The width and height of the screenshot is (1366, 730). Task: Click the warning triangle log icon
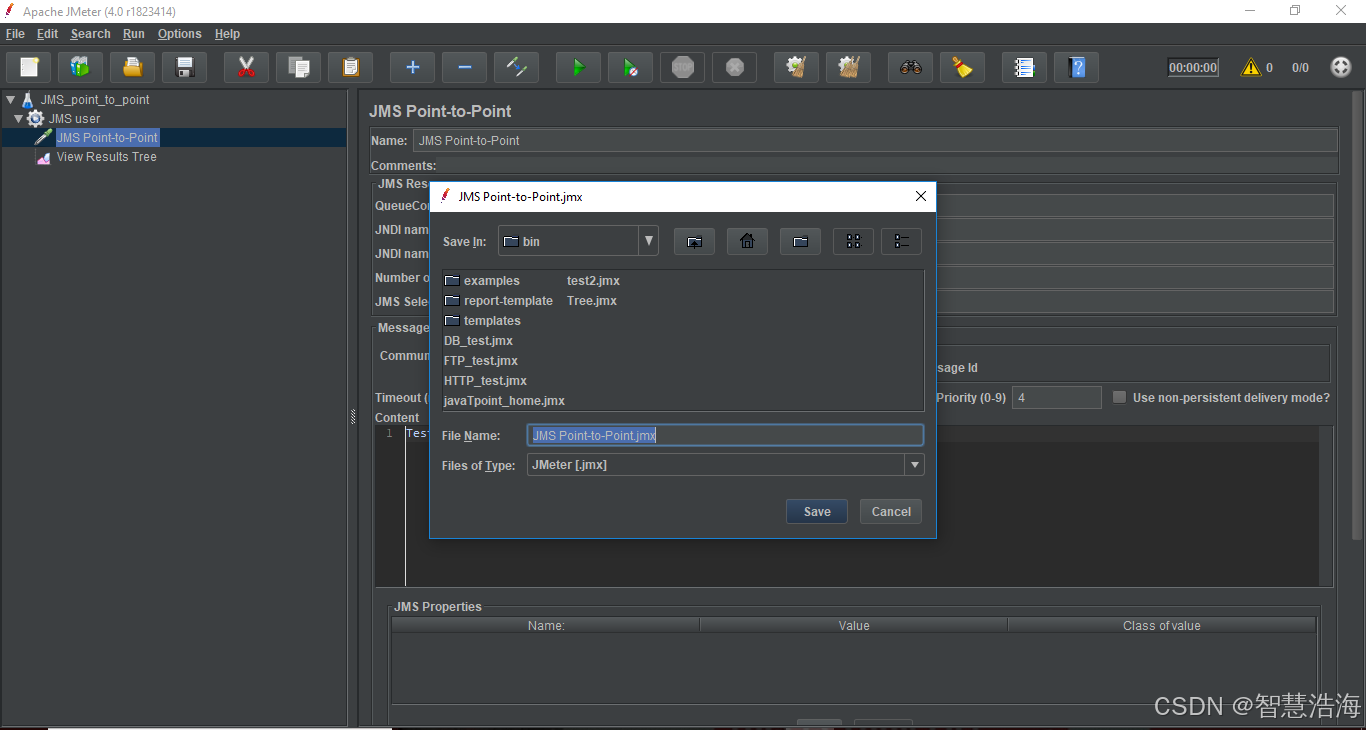click(x=1251, y=67)
